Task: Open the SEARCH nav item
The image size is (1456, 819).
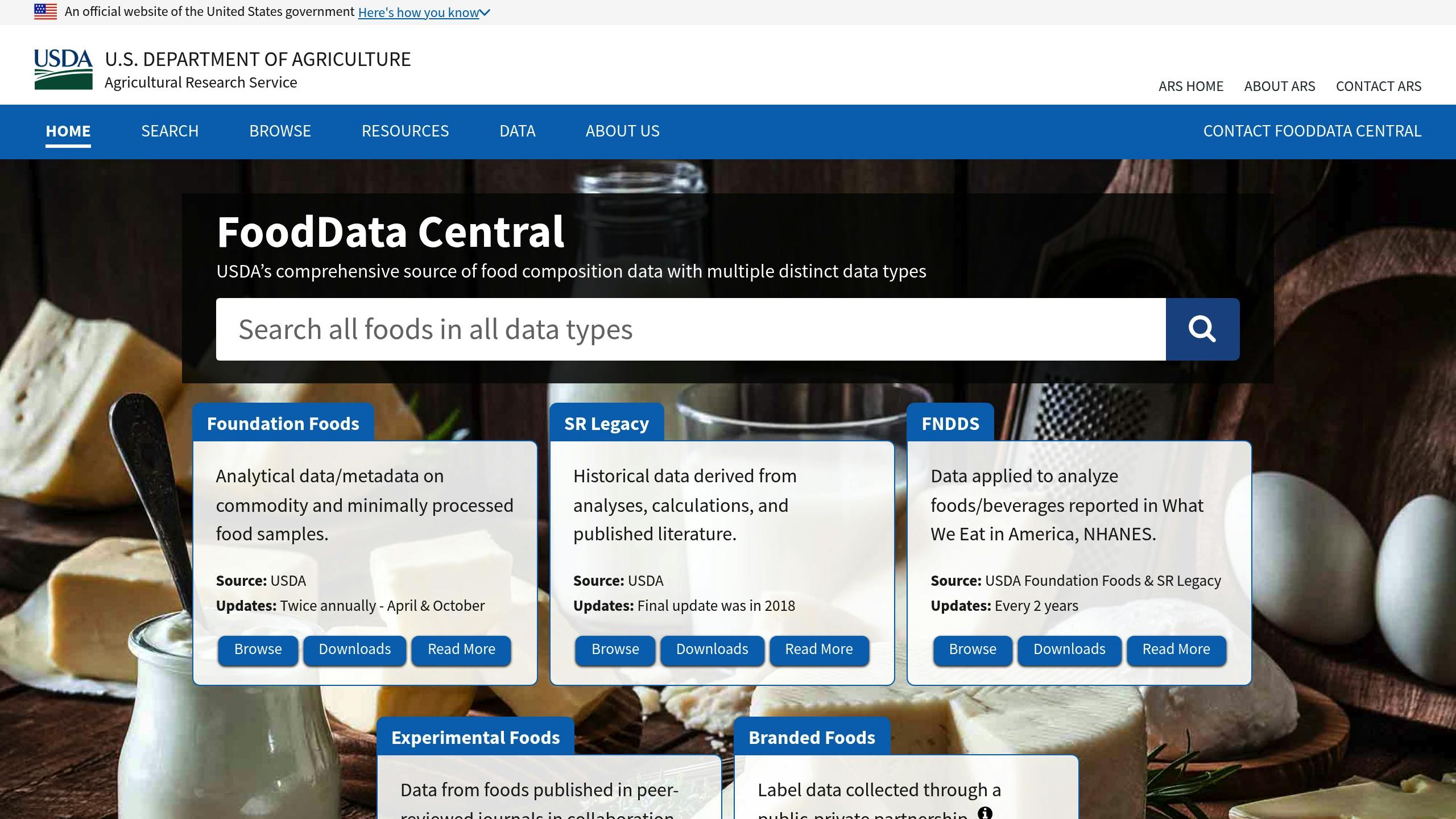Action: [170, 131]
